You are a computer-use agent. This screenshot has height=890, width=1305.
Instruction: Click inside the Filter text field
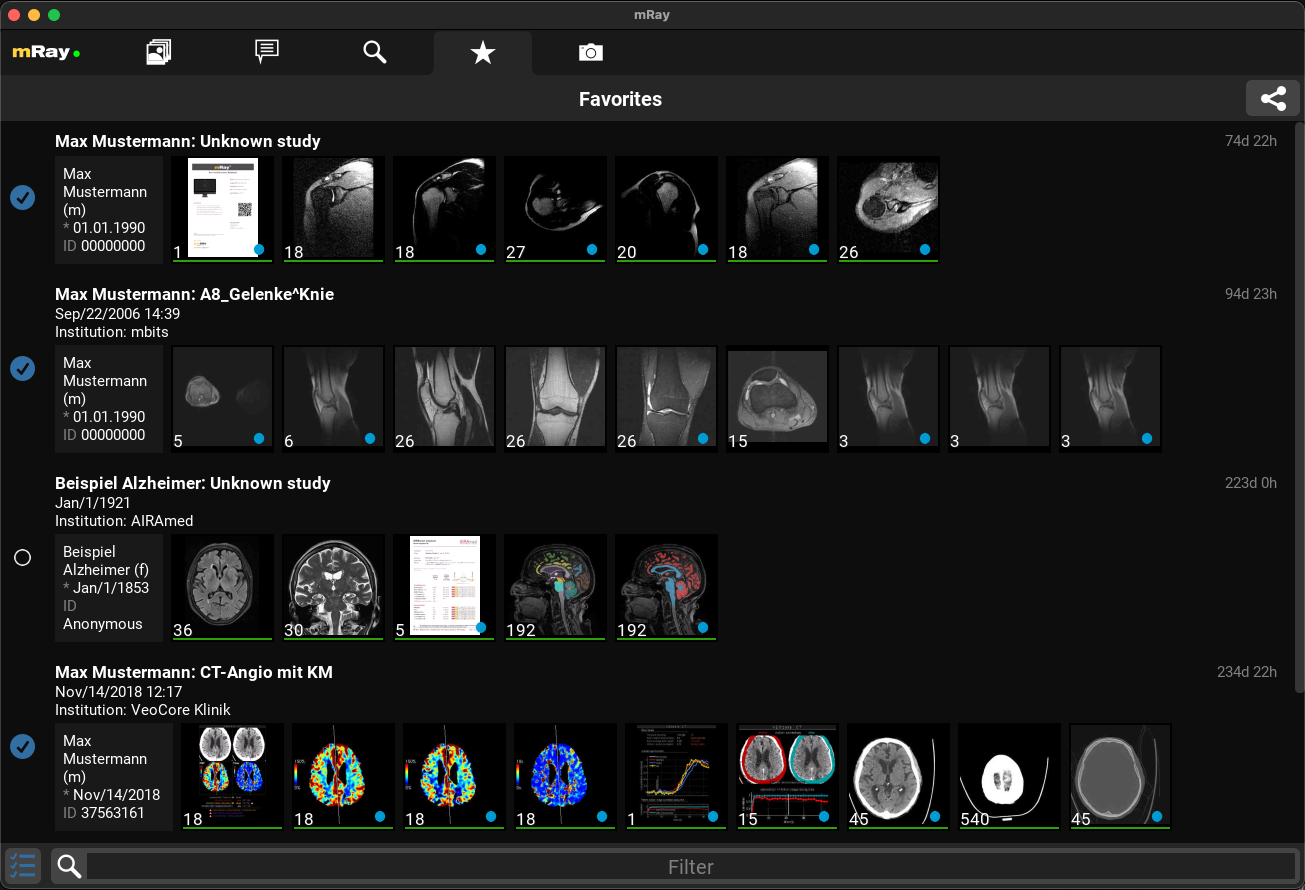[x=690, y=867]
